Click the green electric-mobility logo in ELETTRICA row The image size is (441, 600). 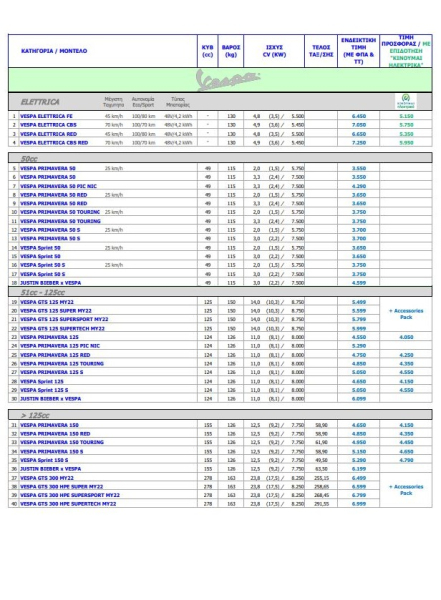pos(406,101)
